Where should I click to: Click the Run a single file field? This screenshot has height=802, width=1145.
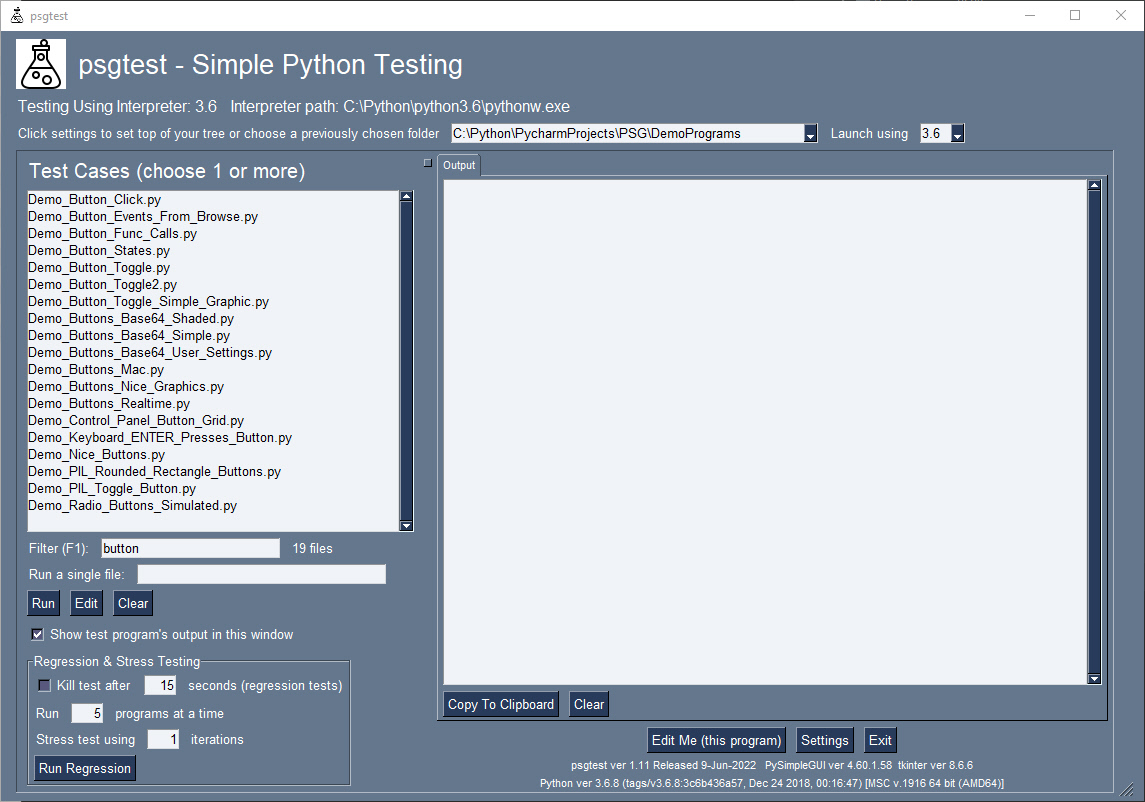click(x=261, y=574)
